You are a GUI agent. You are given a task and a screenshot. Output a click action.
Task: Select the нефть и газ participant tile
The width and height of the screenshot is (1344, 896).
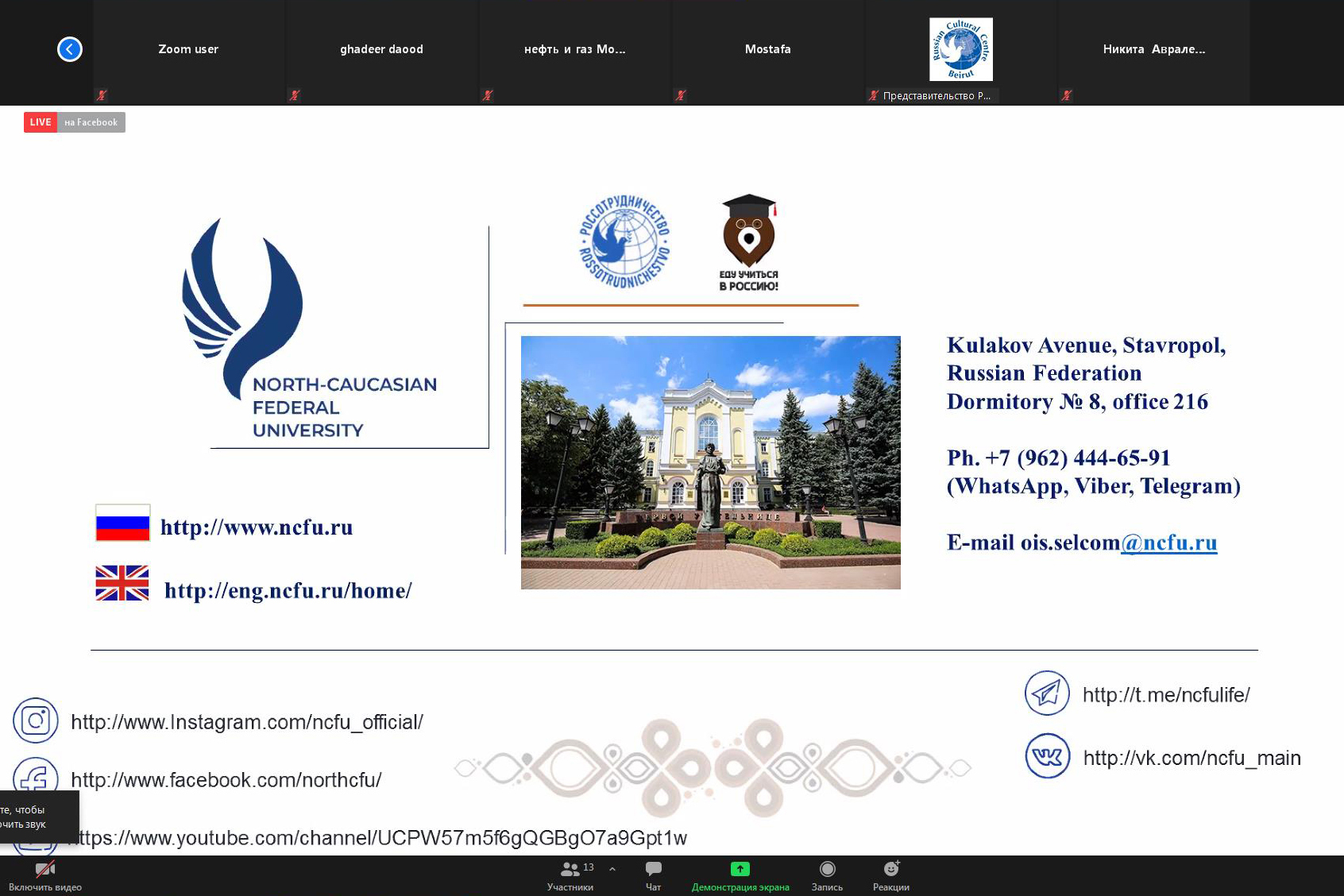point(574,52)
